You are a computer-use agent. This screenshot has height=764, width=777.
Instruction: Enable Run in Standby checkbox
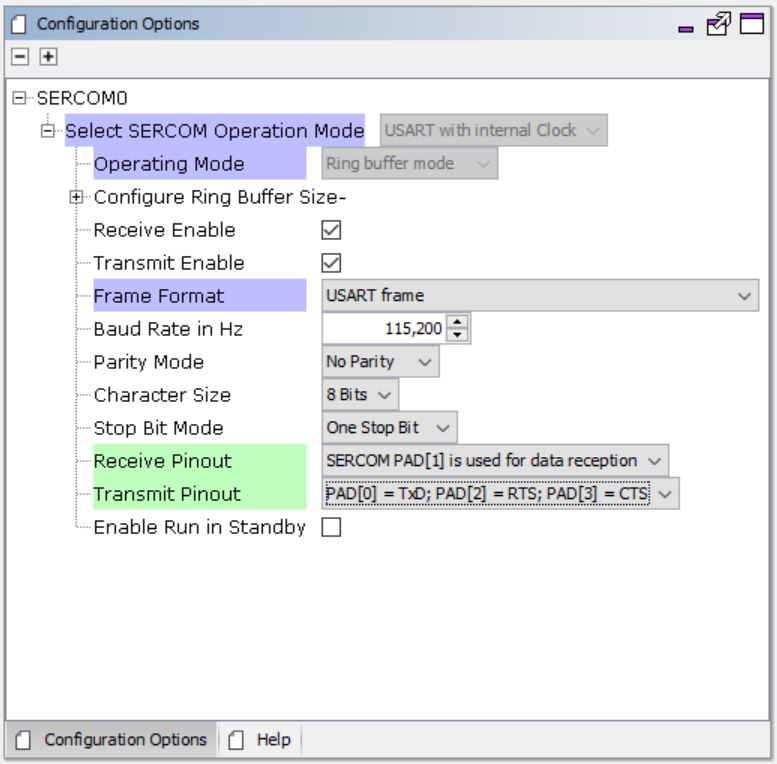click(x=331, y=528)
